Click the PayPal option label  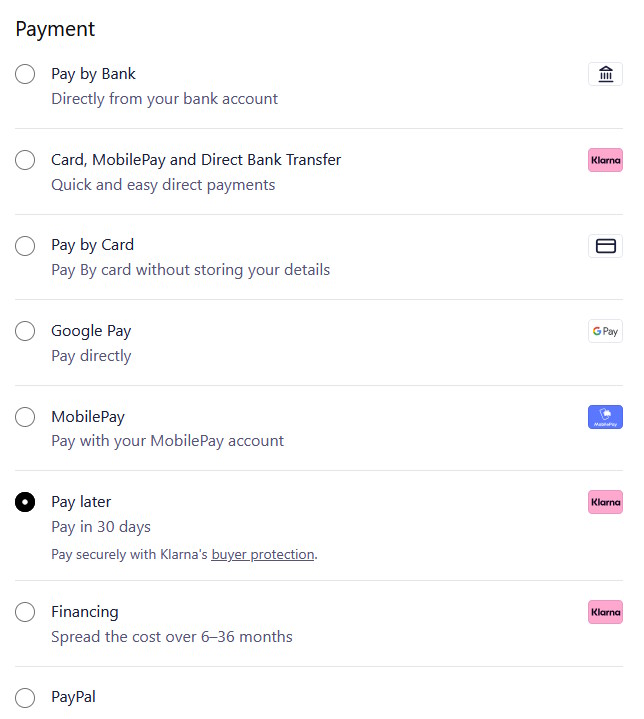click(74, 697)
